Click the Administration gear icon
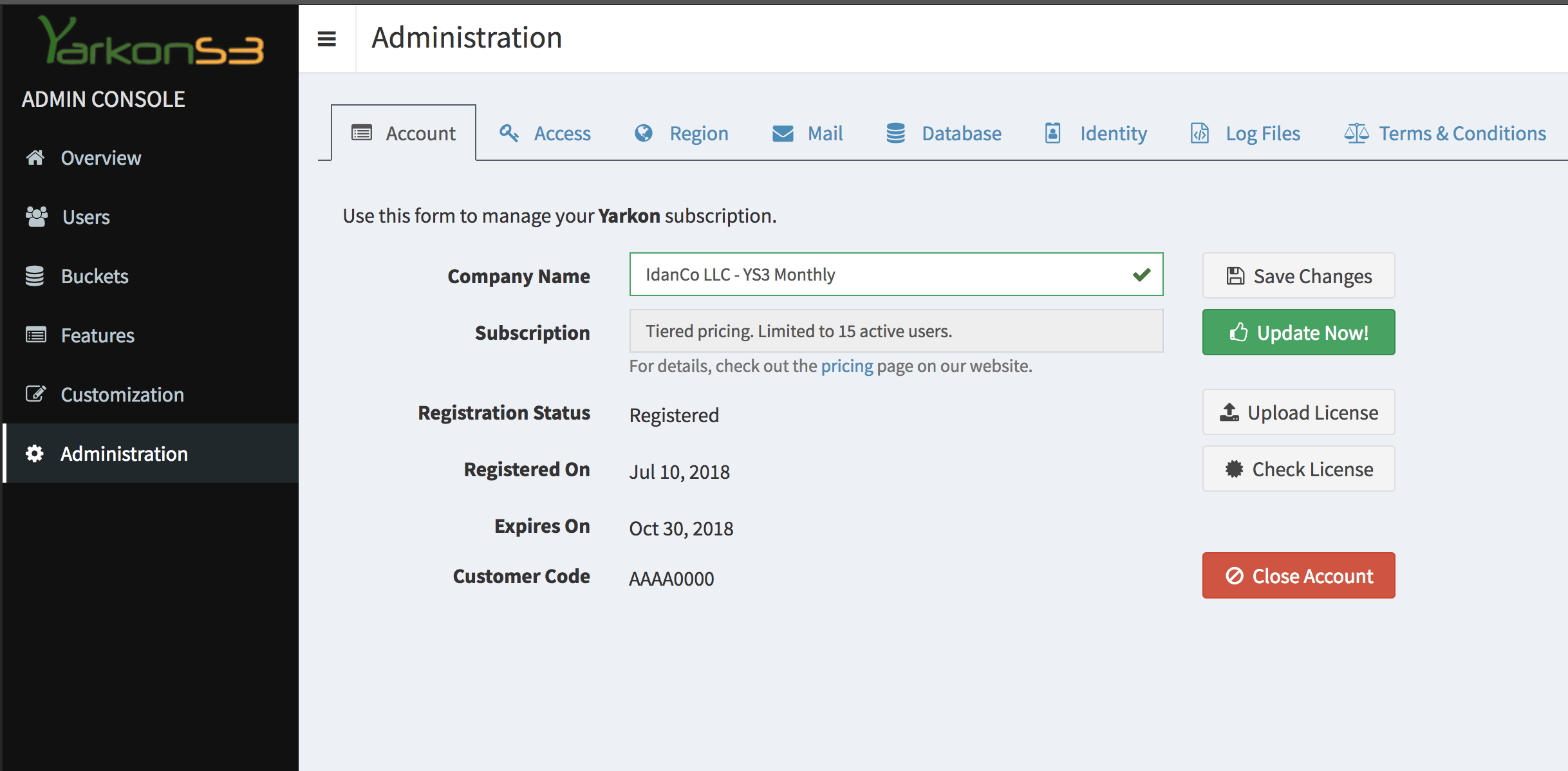Screen dimensions: 1568x771 pos(35,454)
